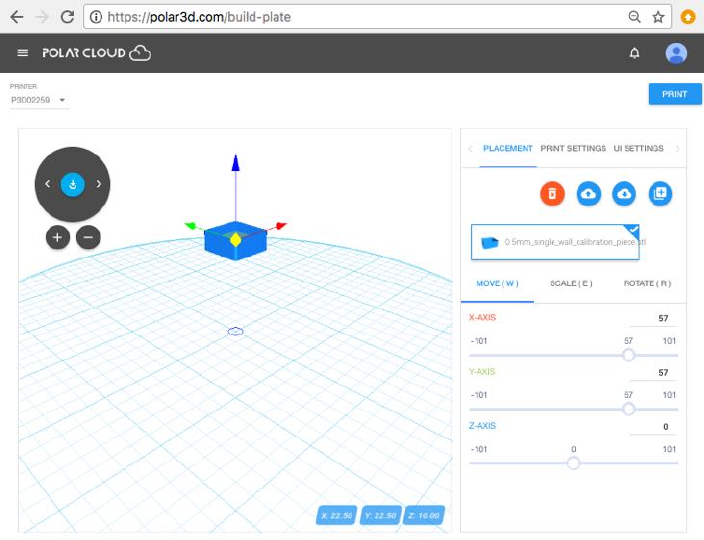Image resolution: width=704 pixels, height=540 pixels.
Task: Click the Z: 10.00 dimension badge
Action: pos(424,515)
